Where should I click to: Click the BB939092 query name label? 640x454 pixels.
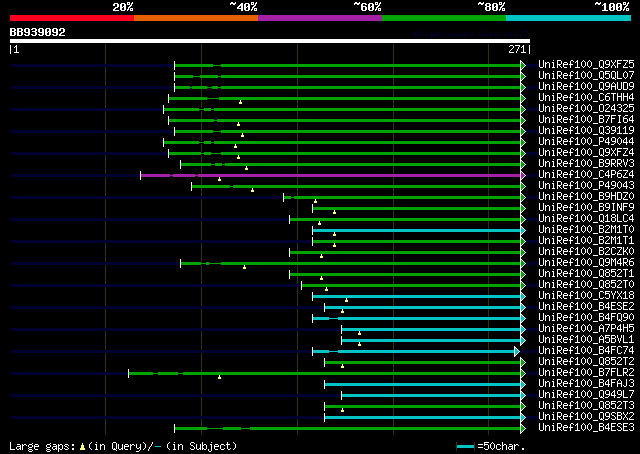(38, 32)
